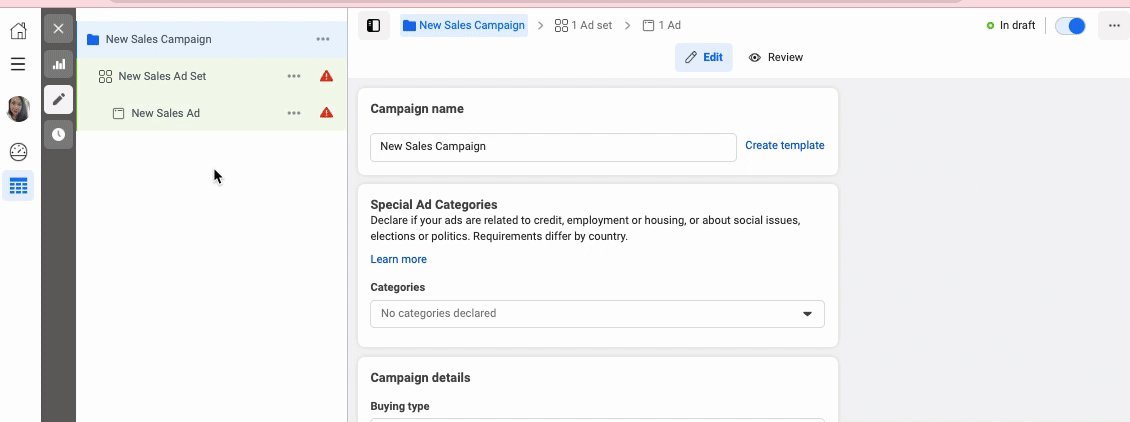Click the Campaign name text field
Image resolution: width=1130 pixels, height=422 pixels.
552,147
